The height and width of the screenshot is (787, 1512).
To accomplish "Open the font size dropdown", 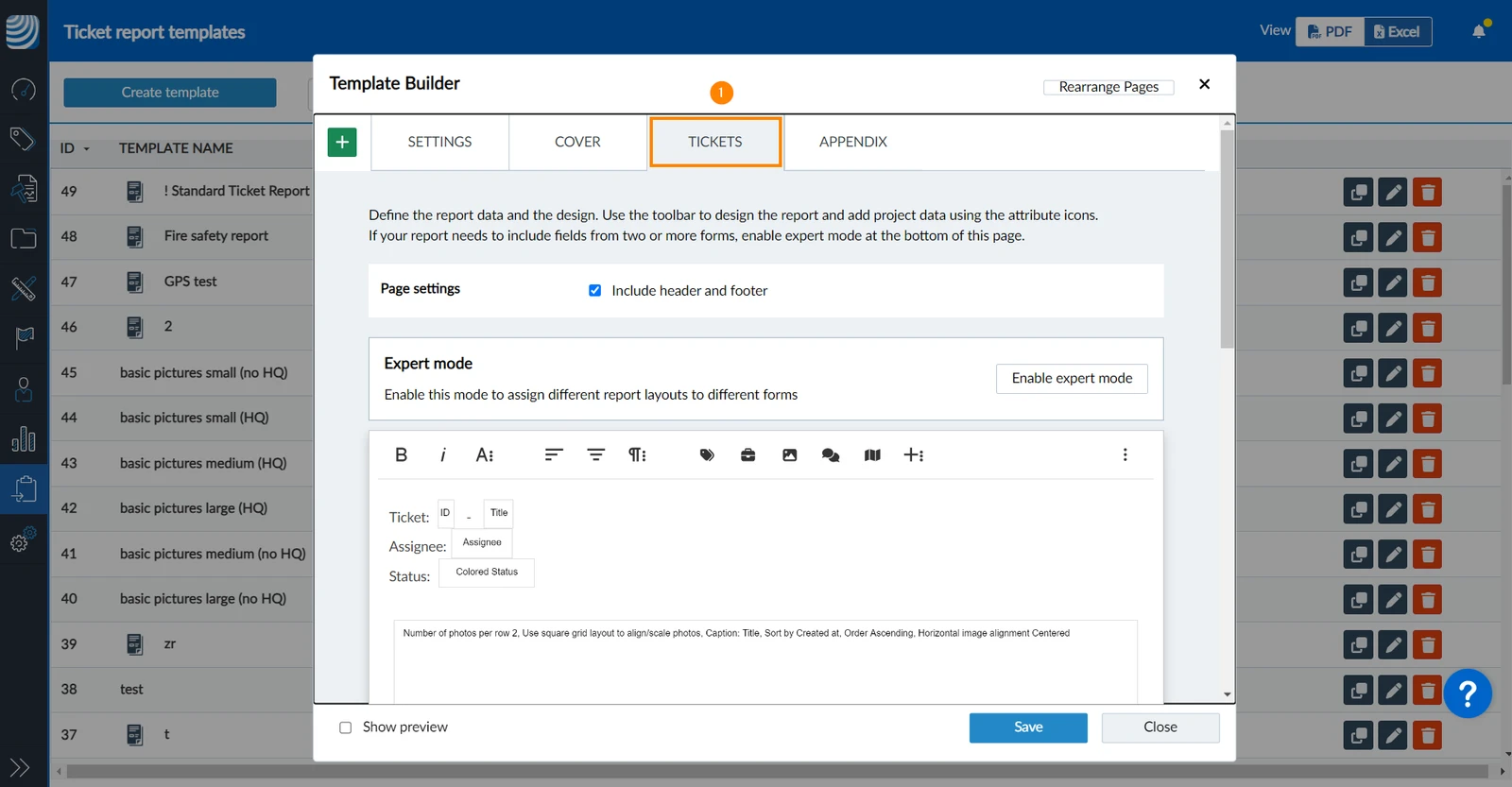I will pyautogui.click(x=485, y=454).
